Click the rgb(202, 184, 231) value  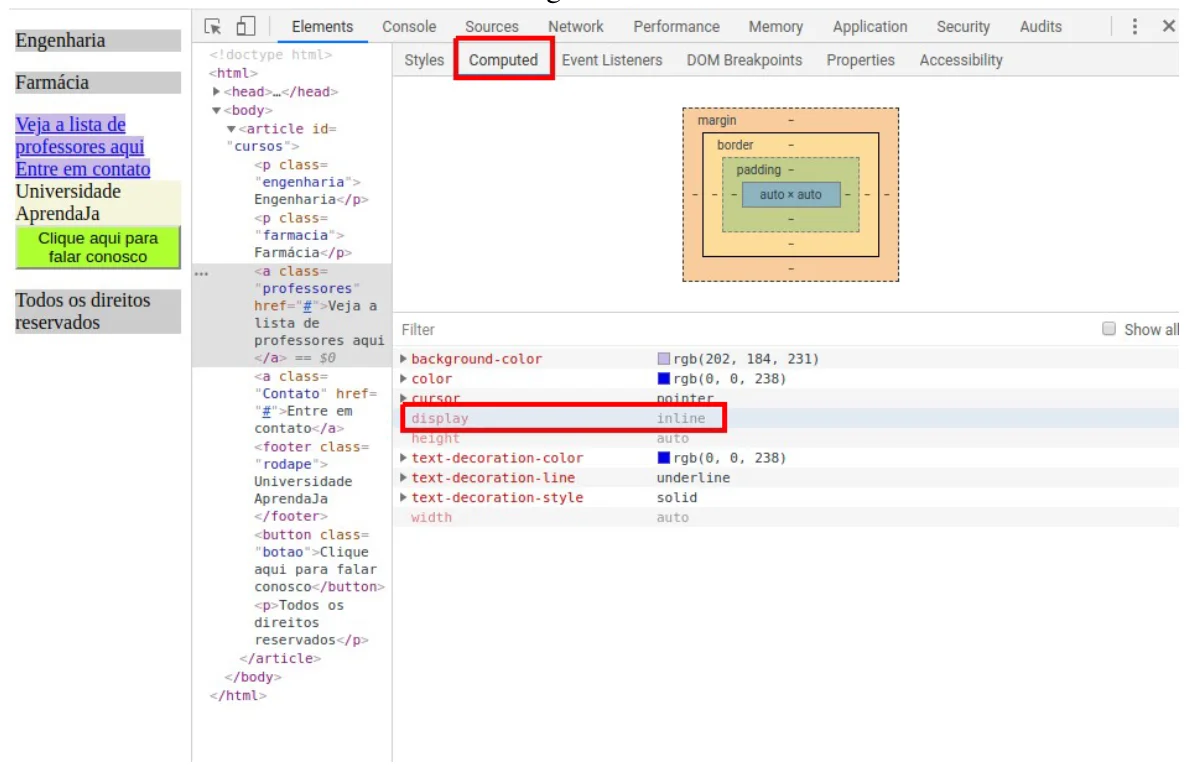click(x=746, y=359)
